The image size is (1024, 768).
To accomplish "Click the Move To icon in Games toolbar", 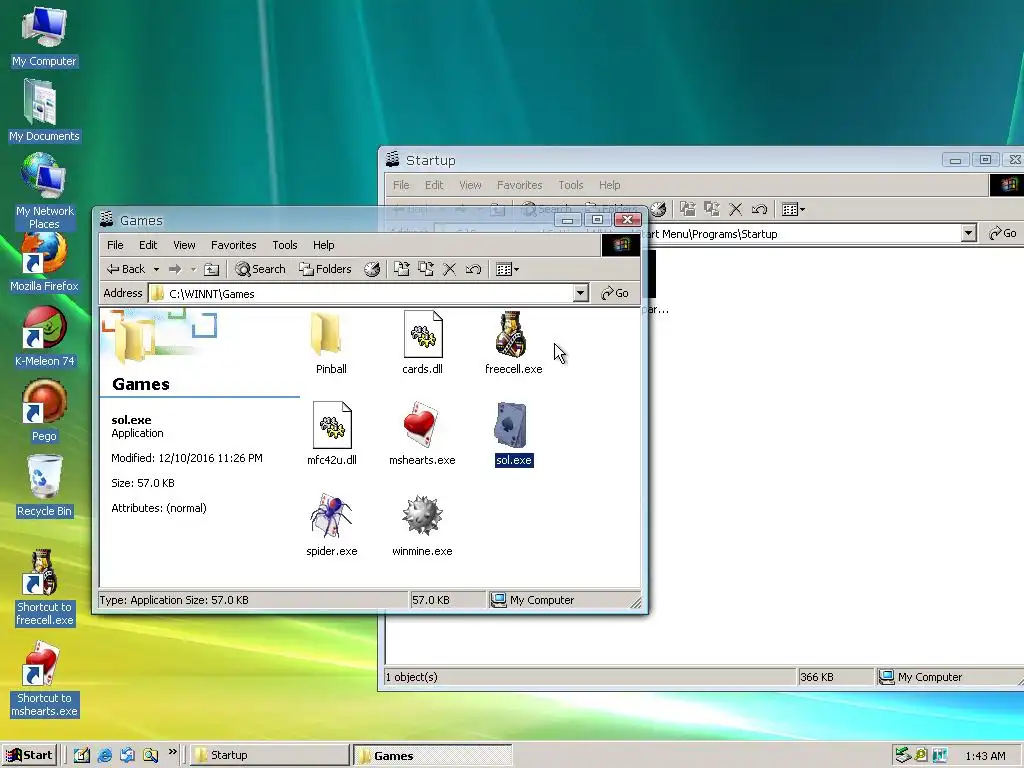I will point(402,269).
